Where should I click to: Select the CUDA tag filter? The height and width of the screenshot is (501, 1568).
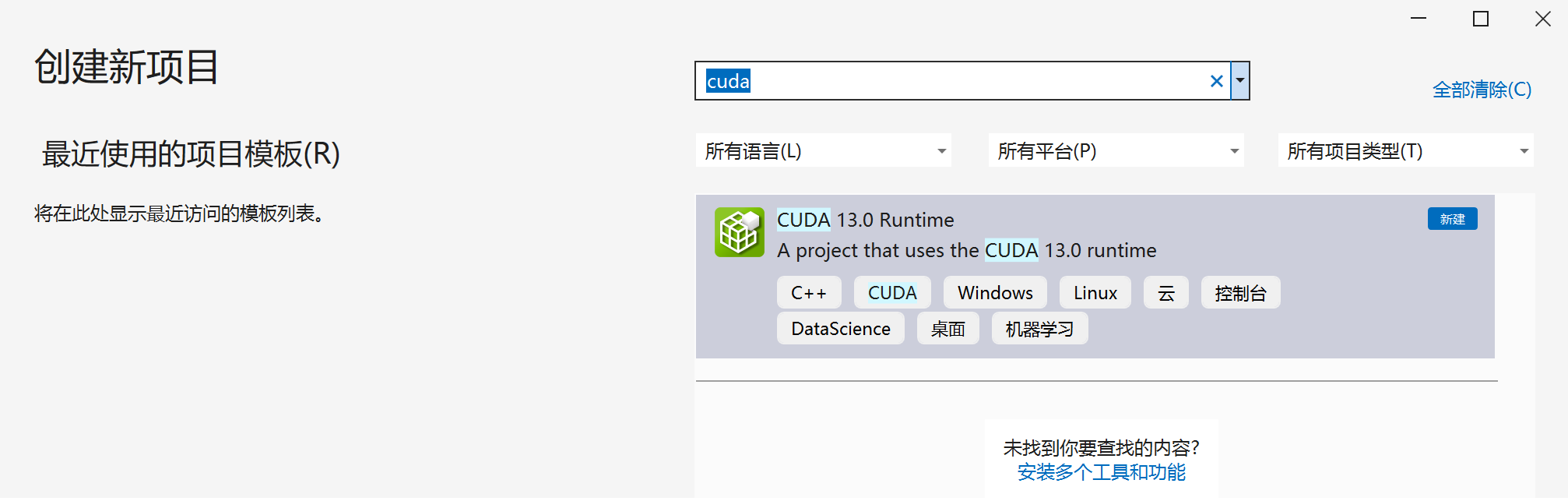coord(891,292)
